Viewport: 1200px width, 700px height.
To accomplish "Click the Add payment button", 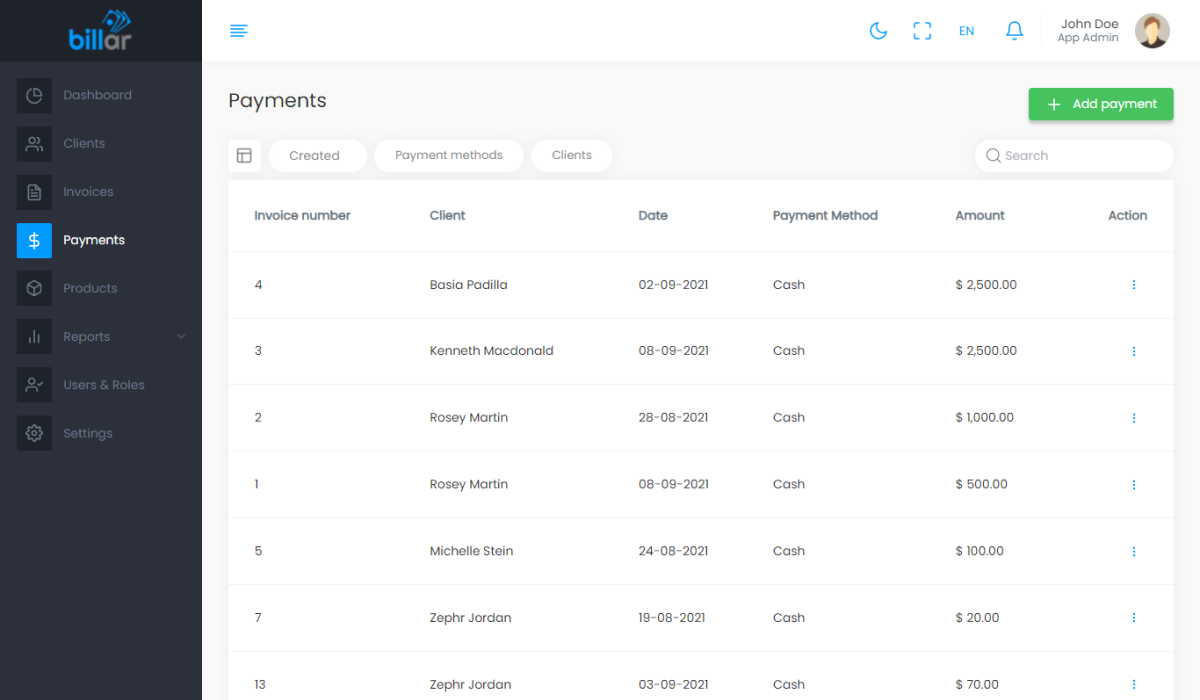I will pyautogui.click(x=1101, y=104).
